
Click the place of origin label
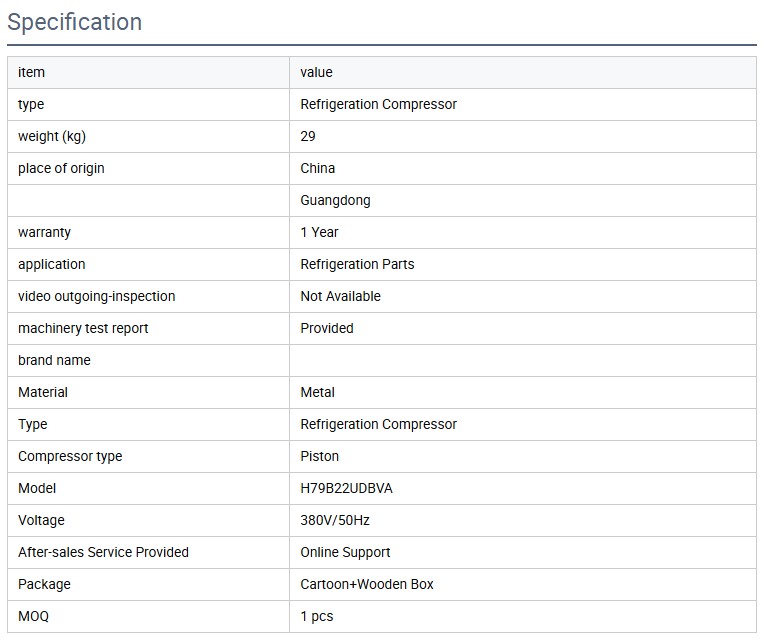[61, 168]
